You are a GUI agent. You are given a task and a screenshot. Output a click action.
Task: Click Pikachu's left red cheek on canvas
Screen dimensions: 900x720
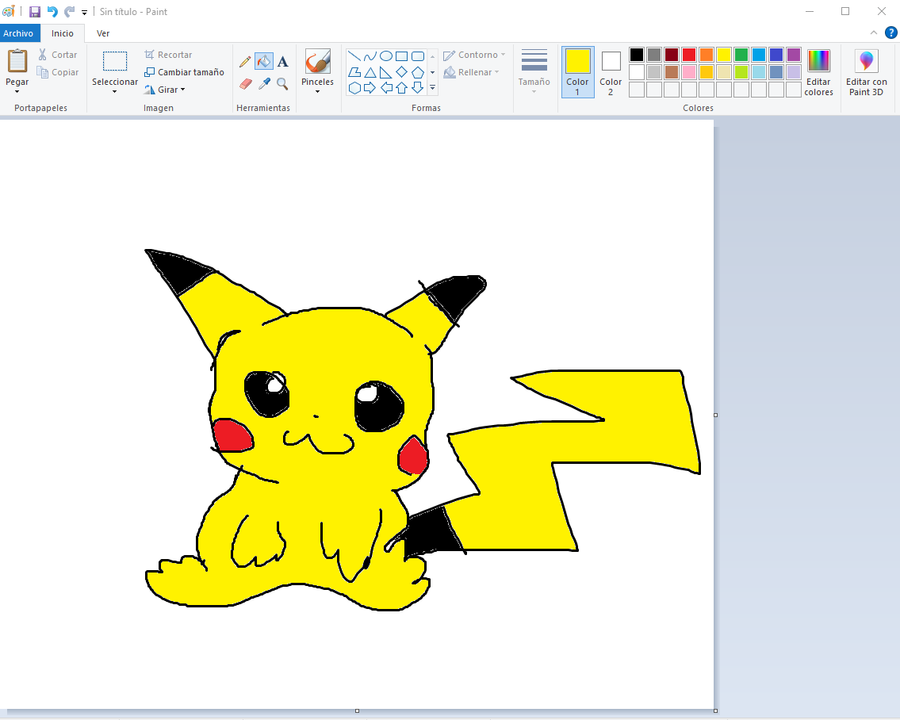(x=233, y=435)
